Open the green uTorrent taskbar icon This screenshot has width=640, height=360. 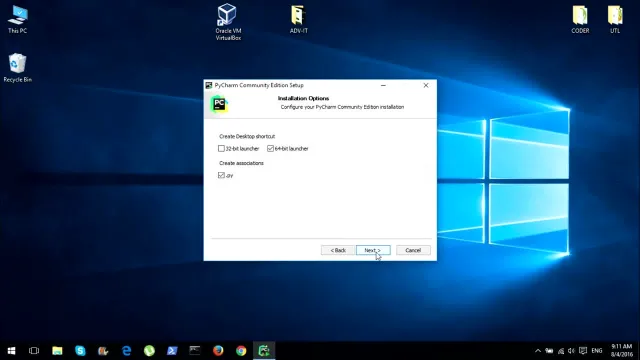coord(149,351)
